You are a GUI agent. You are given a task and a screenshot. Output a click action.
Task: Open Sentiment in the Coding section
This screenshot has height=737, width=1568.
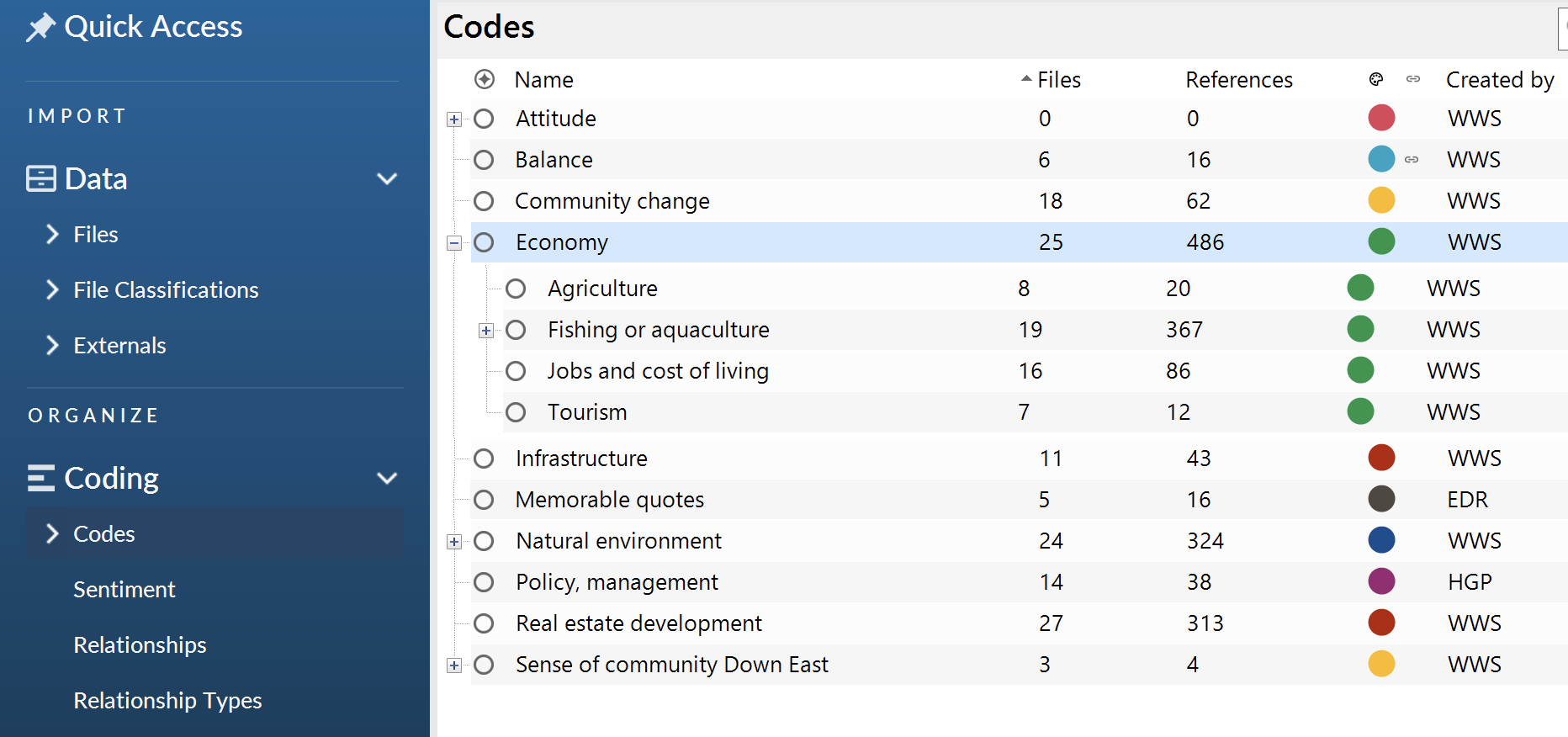tap(124, 590)
